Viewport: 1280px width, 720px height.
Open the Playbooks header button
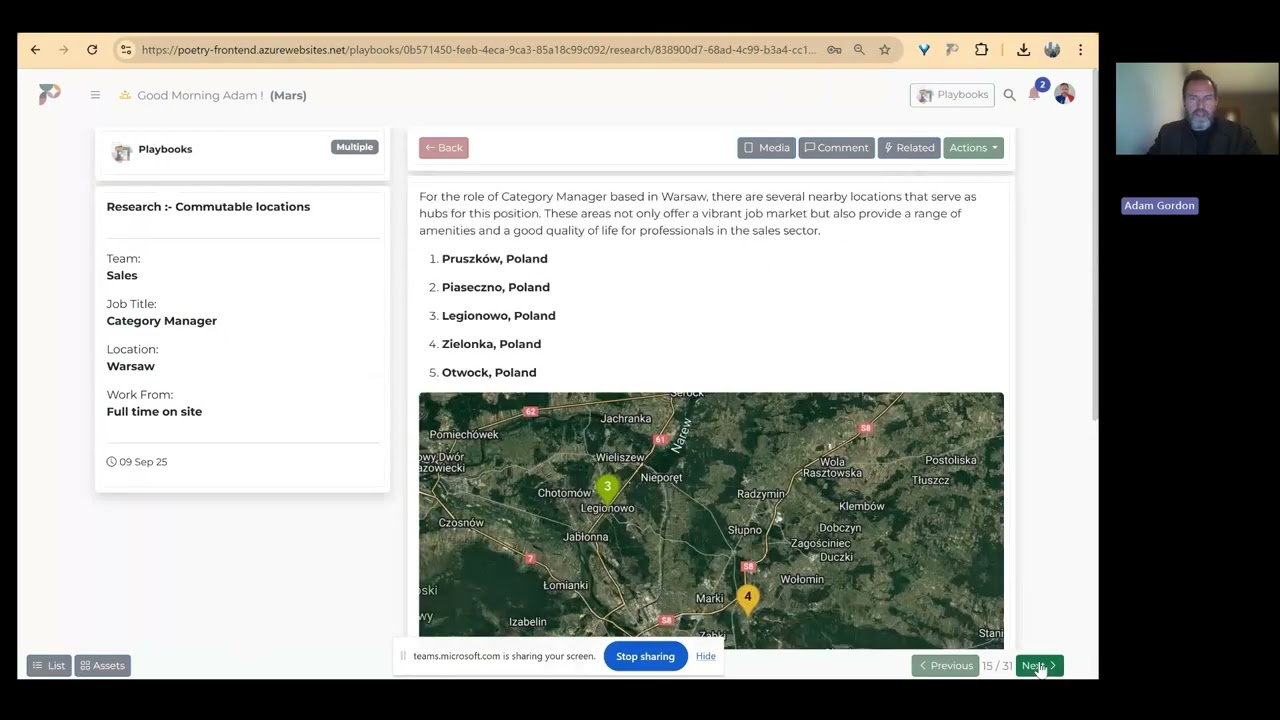(952, 95)
